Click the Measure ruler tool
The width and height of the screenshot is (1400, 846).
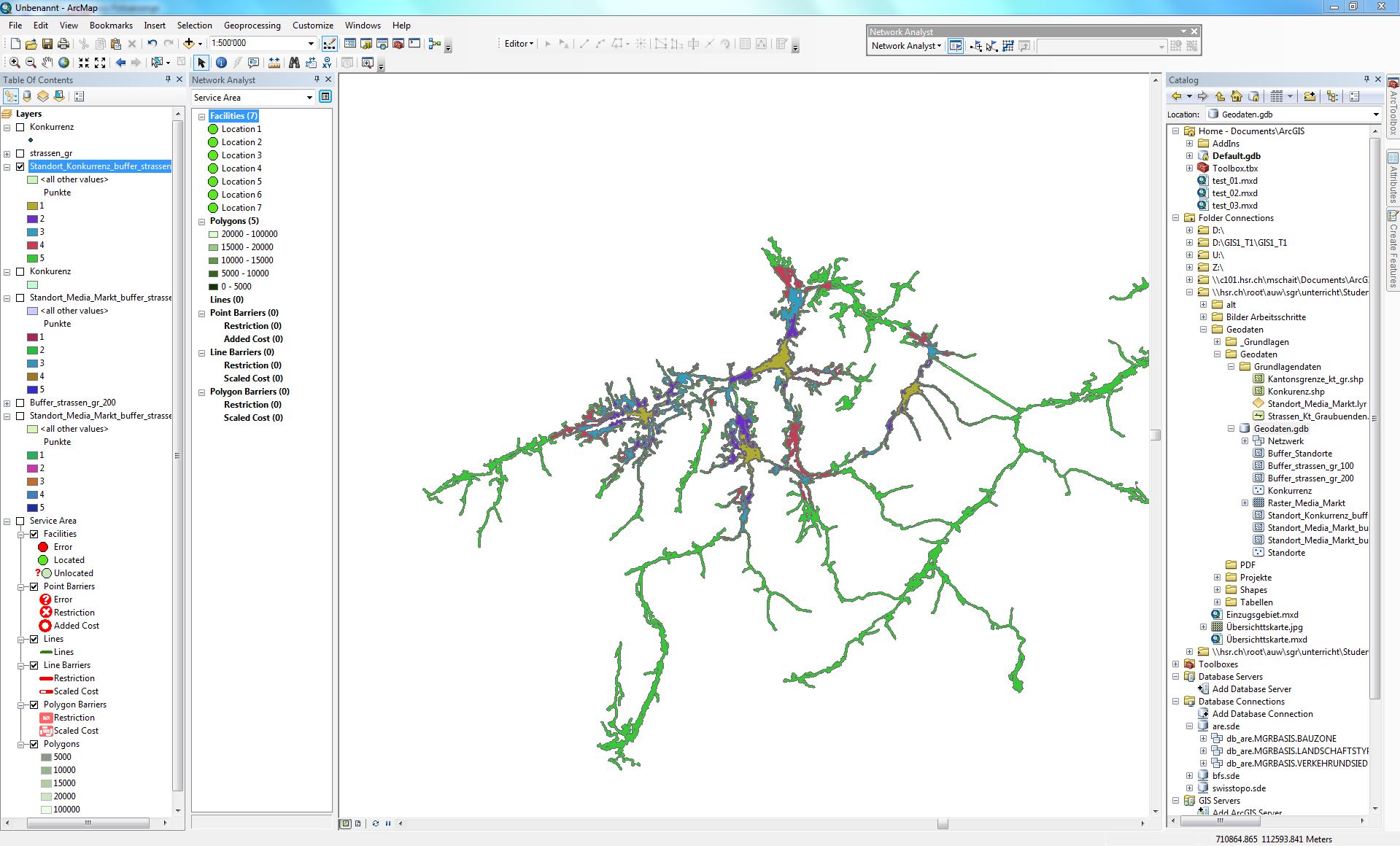pos(274,63)
